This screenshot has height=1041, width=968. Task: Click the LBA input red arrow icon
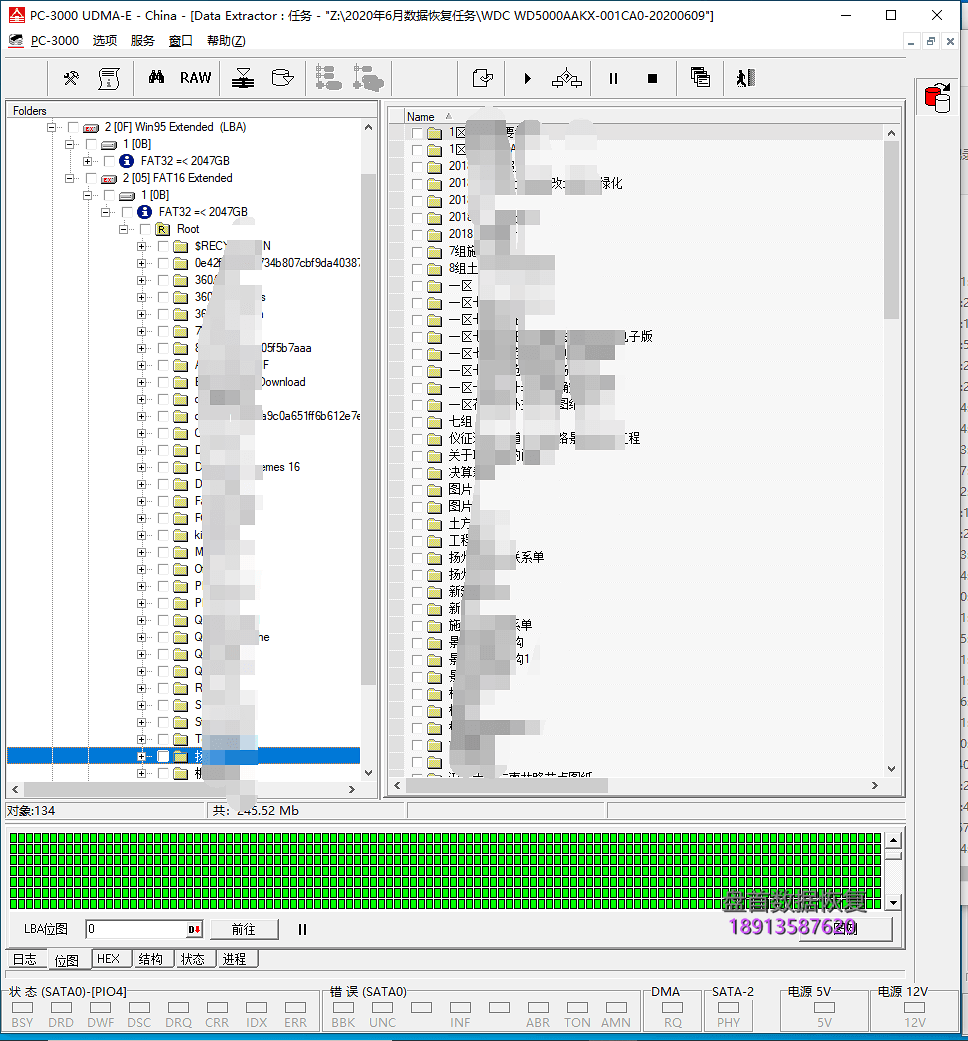coord(194,929)
